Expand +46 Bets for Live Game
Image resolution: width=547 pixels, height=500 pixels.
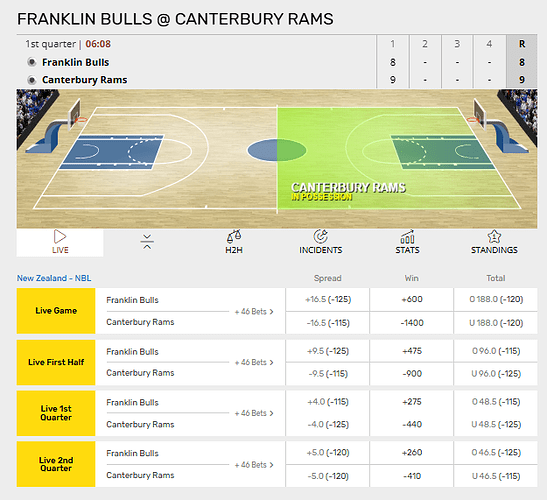click(254, 312)
